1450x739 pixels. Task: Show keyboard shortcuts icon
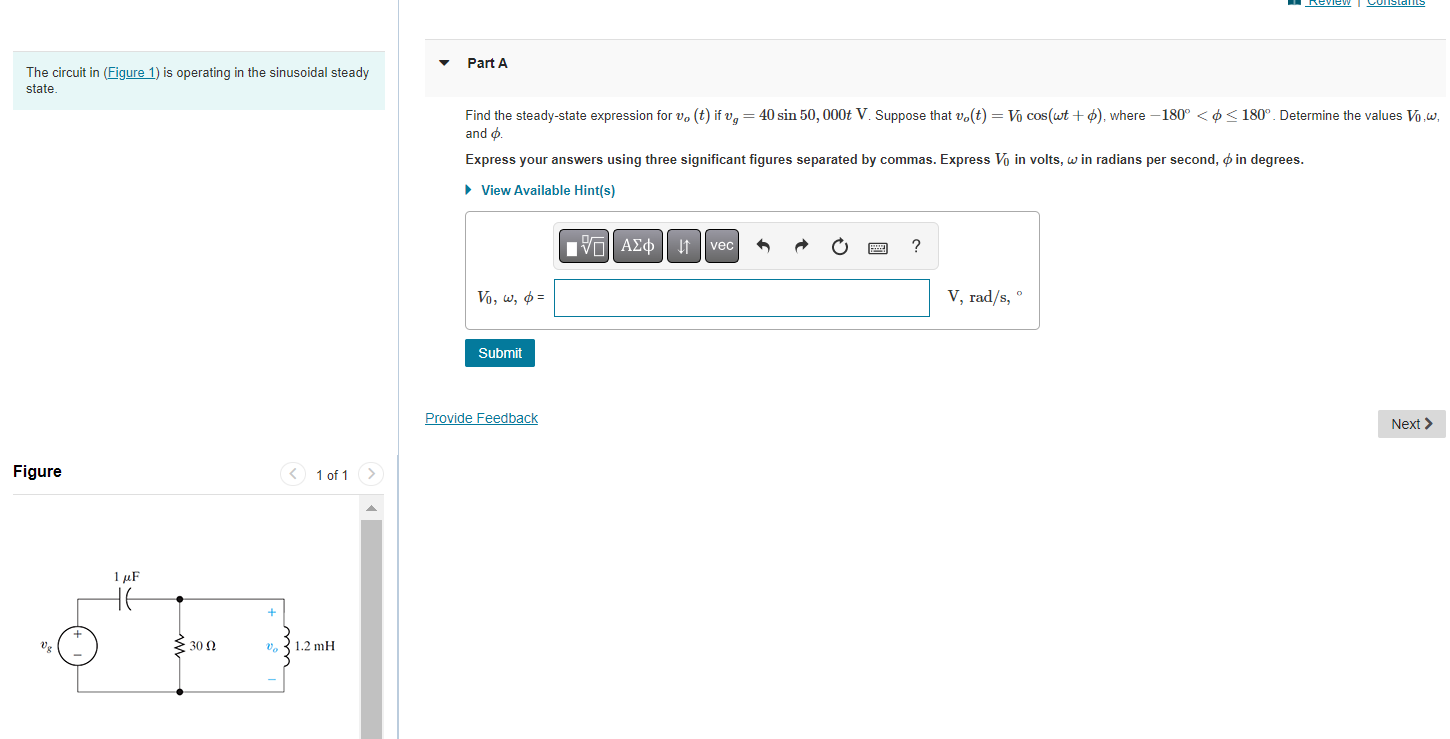coord(878,246)
